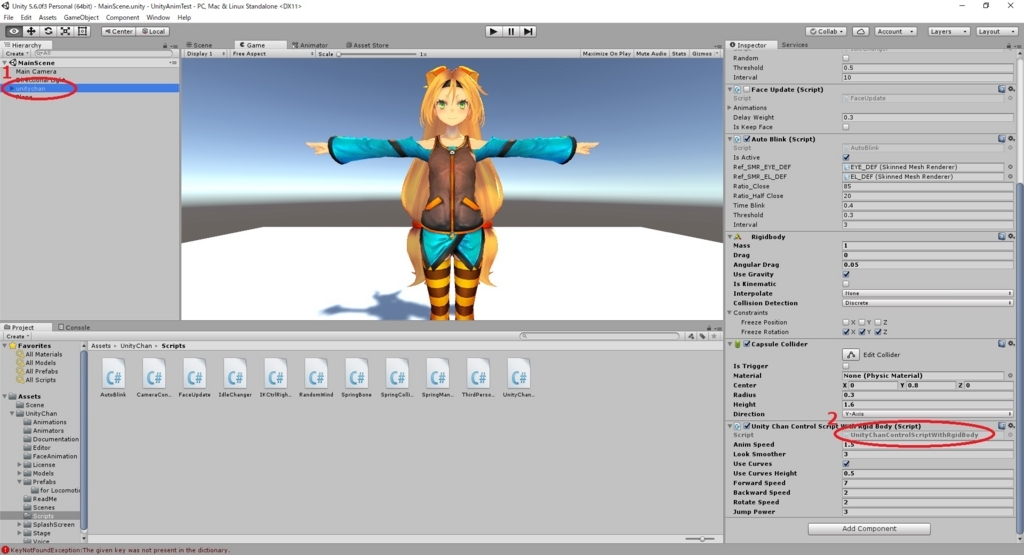The width and height of the screenshot is (1024, 555).
Task: Select the FaceUpdate script icon
Action: coord(195,377)
